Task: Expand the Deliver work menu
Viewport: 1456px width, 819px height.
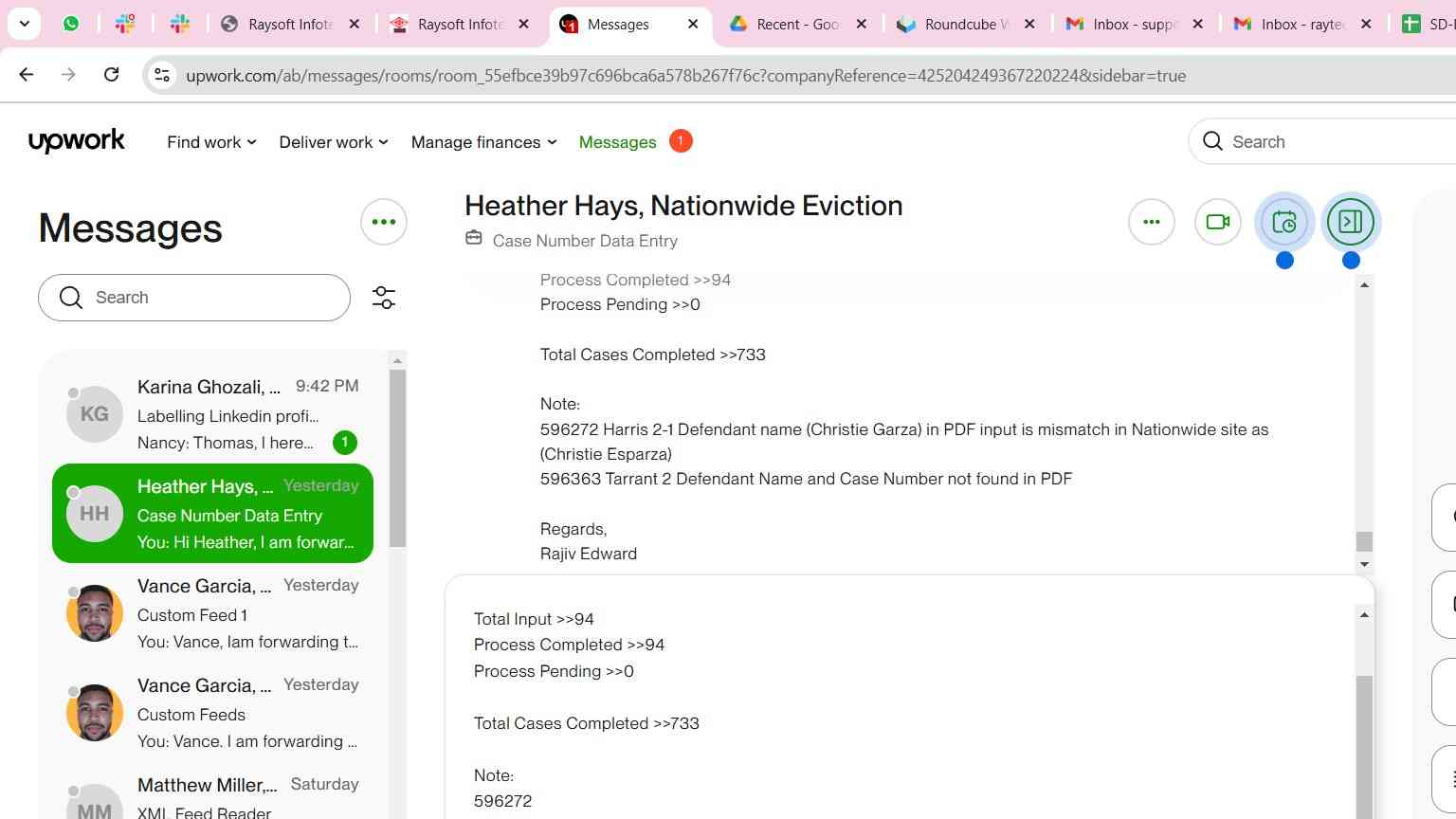Action: pos(334,142)
